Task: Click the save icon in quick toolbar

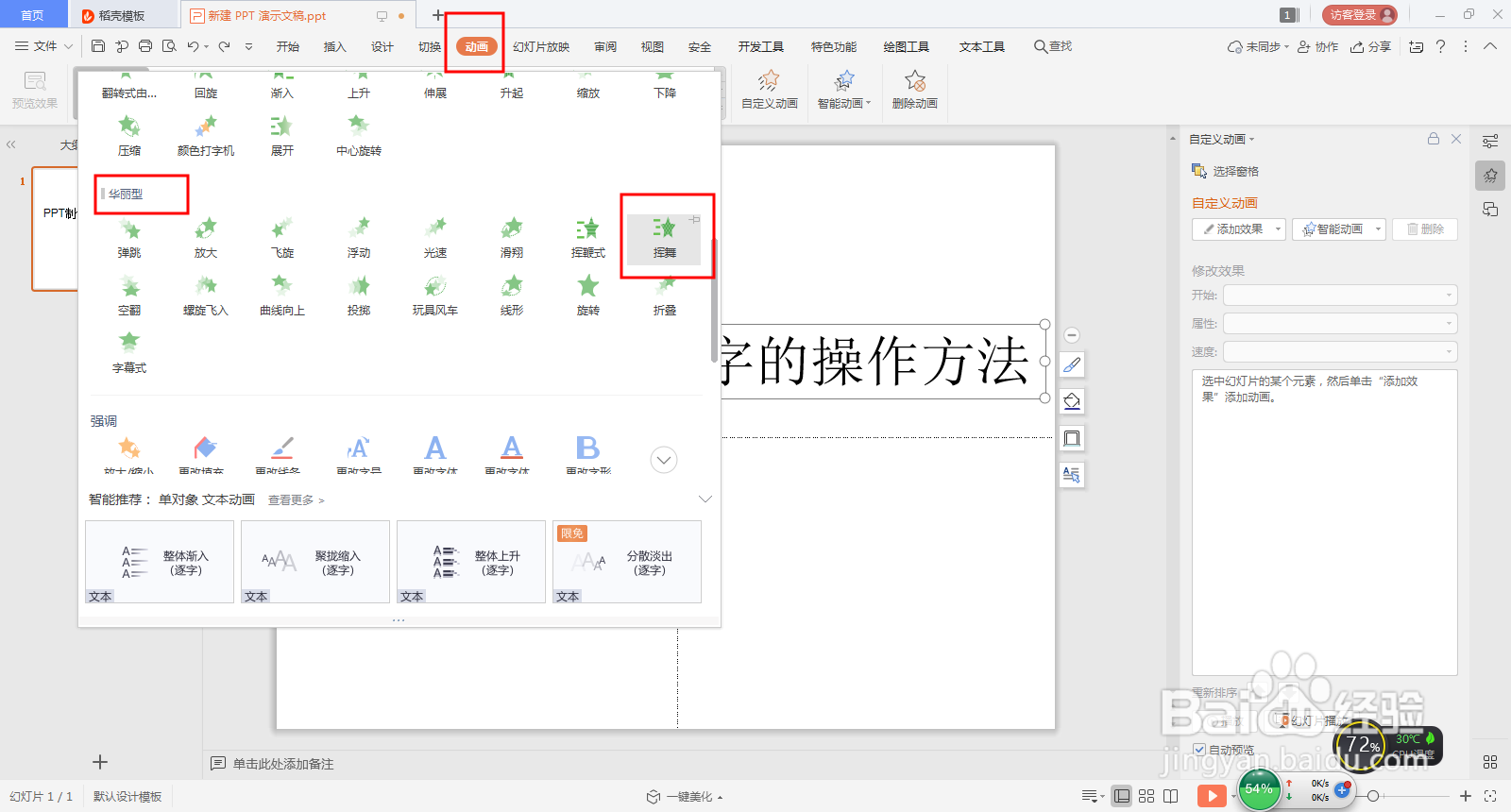Action: coord(98,46)
